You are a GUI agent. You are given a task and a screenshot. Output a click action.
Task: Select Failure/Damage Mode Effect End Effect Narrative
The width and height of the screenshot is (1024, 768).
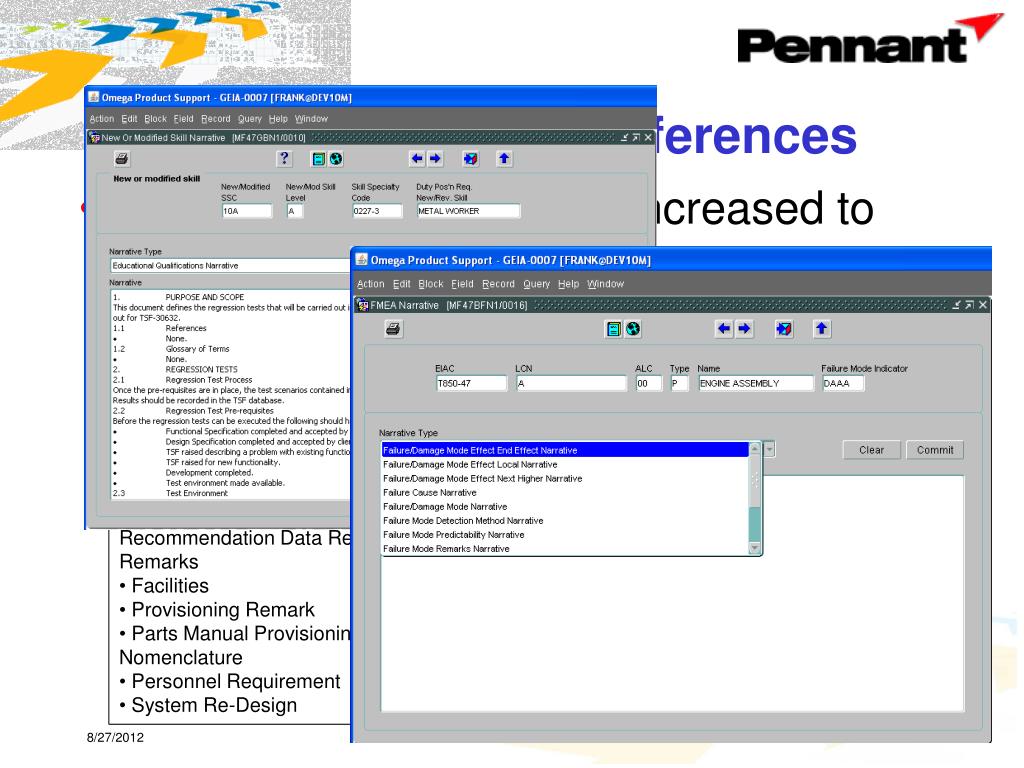click(565, 450)
